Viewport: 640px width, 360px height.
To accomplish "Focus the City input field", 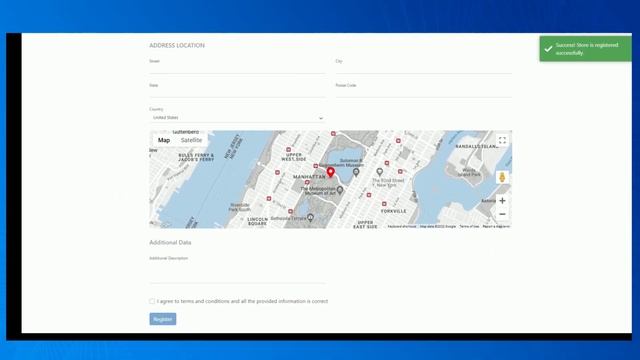I will click(x=424, y=69).
